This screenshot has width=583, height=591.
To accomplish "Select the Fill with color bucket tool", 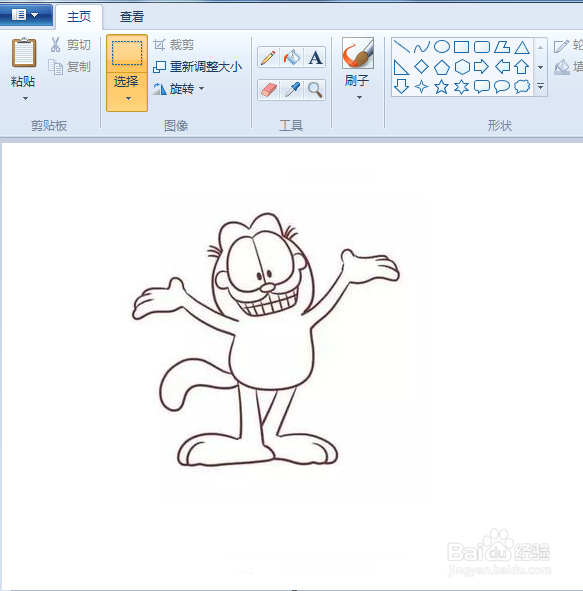I will click(291, 57).
